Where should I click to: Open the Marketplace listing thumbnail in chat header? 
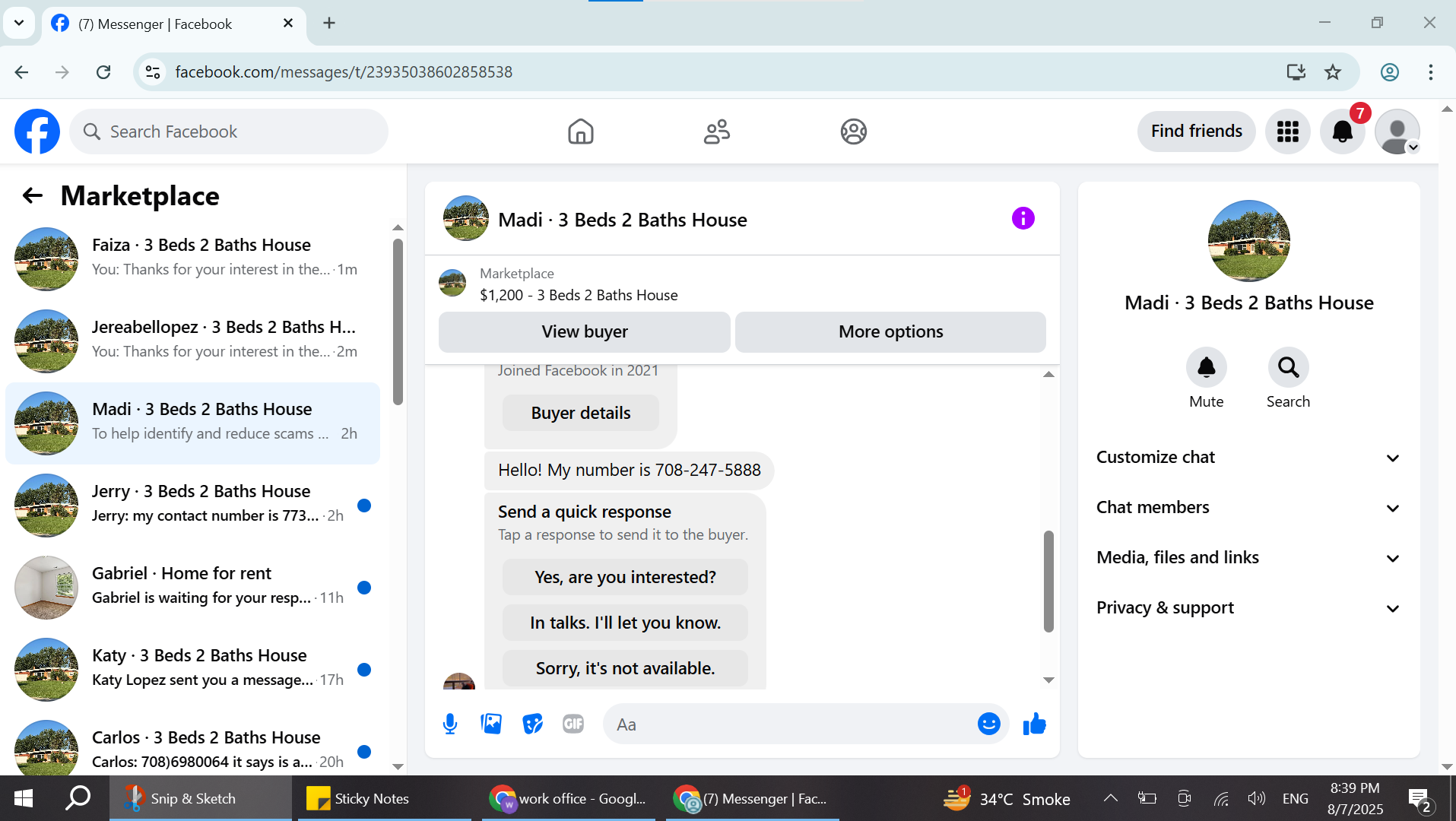(x=452, y=283)
